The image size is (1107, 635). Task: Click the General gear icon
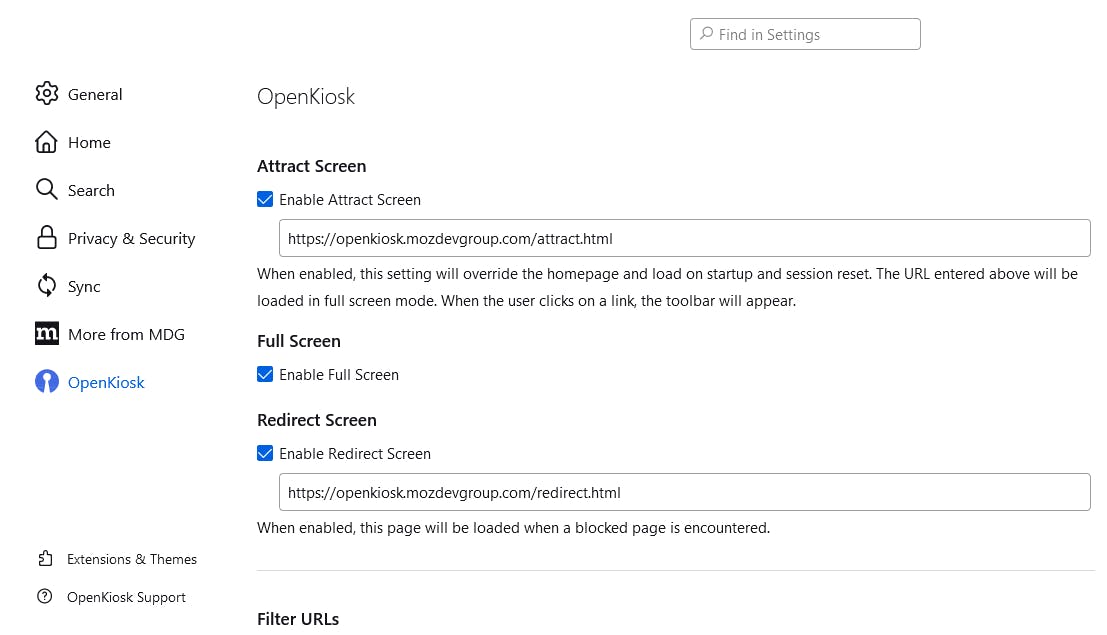coord(46,94)
